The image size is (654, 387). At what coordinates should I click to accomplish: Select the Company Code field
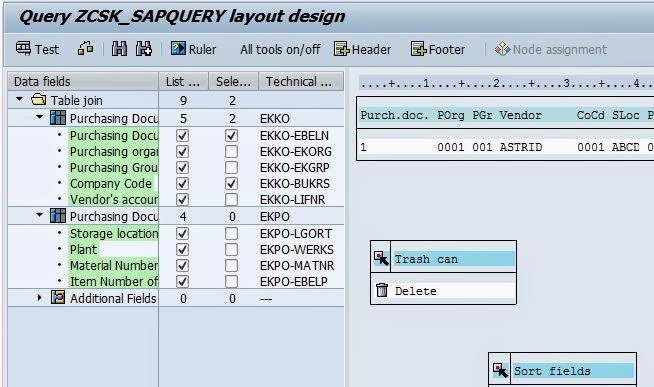[111, 183]
